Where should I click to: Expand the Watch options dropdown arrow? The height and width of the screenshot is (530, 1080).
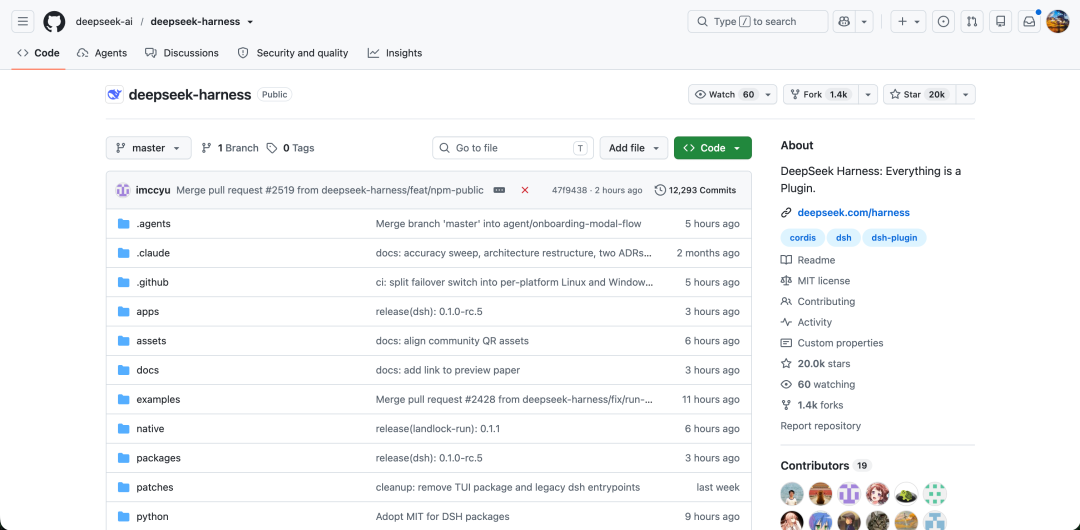(x=768, y=94)
